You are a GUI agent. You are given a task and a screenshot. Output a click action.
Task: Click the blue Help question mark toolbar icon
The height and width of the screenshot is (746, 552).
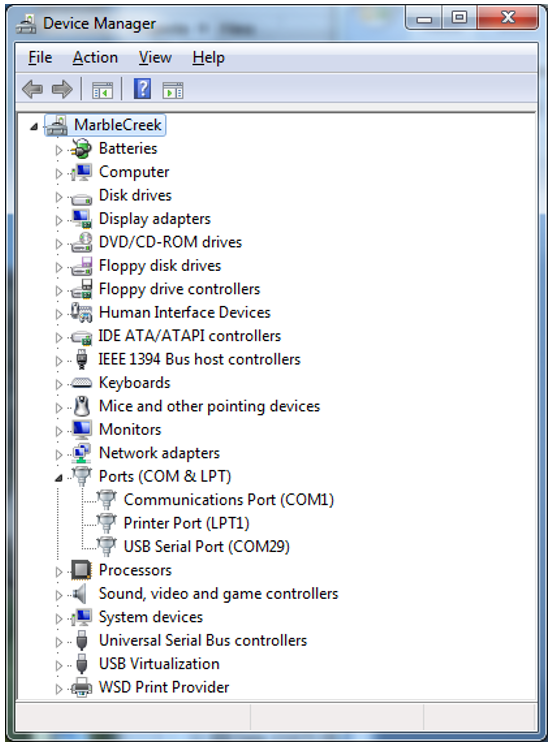pyautogui.click(x=142, y=88)
